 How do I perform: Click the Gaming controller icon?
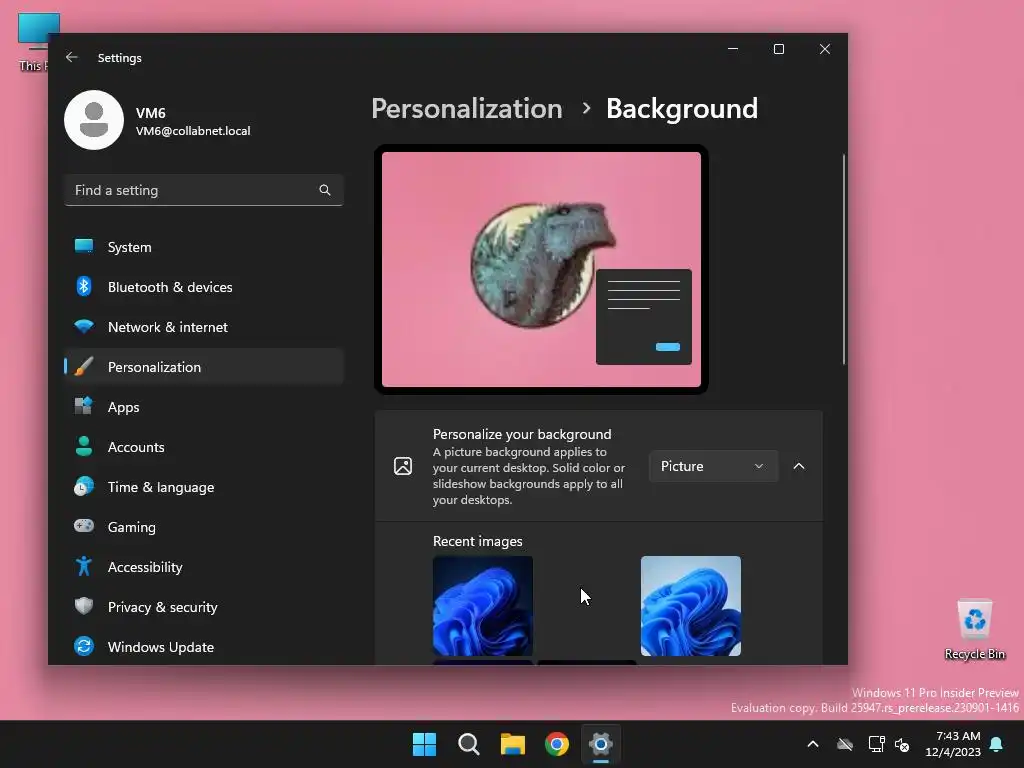[84, 526]
